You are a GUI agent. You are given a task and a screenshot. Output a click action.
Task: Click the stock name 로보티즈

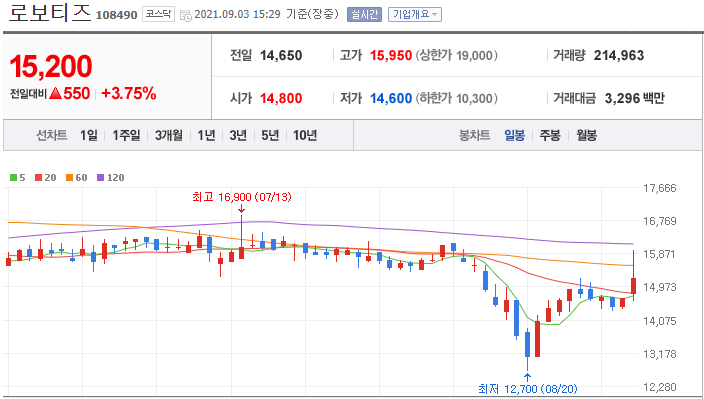(50, 13)
